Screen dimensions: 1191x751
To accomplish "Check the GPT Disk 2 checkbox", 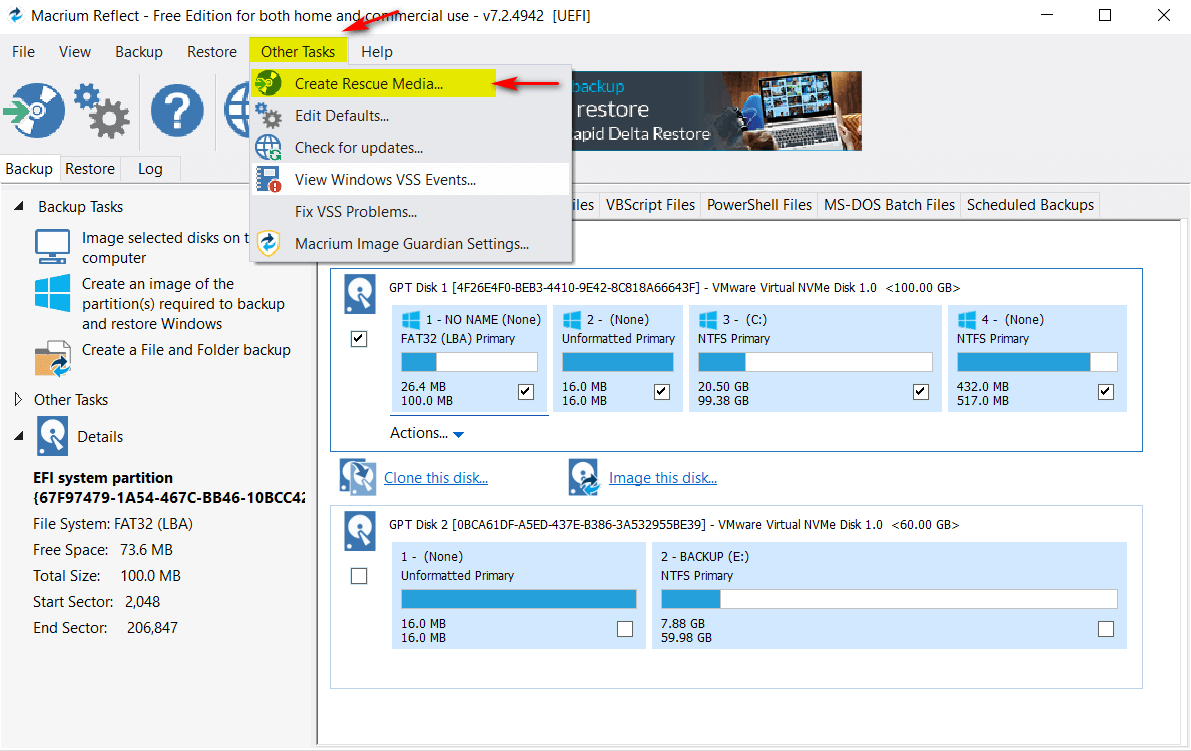I will point(359,576).
